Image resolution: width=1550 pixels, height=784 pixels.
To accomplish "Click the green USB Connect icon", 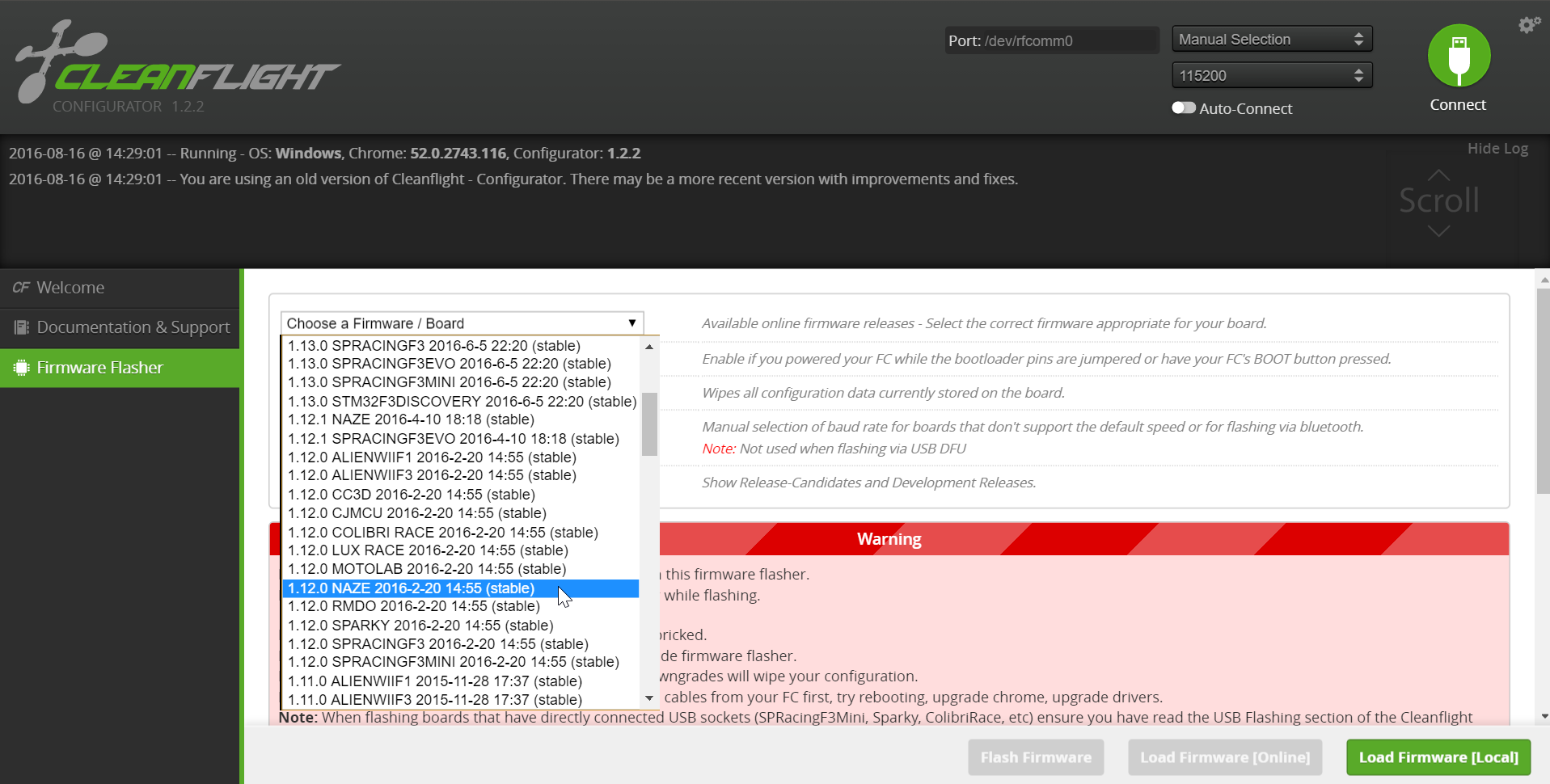I will [1459, 56].
